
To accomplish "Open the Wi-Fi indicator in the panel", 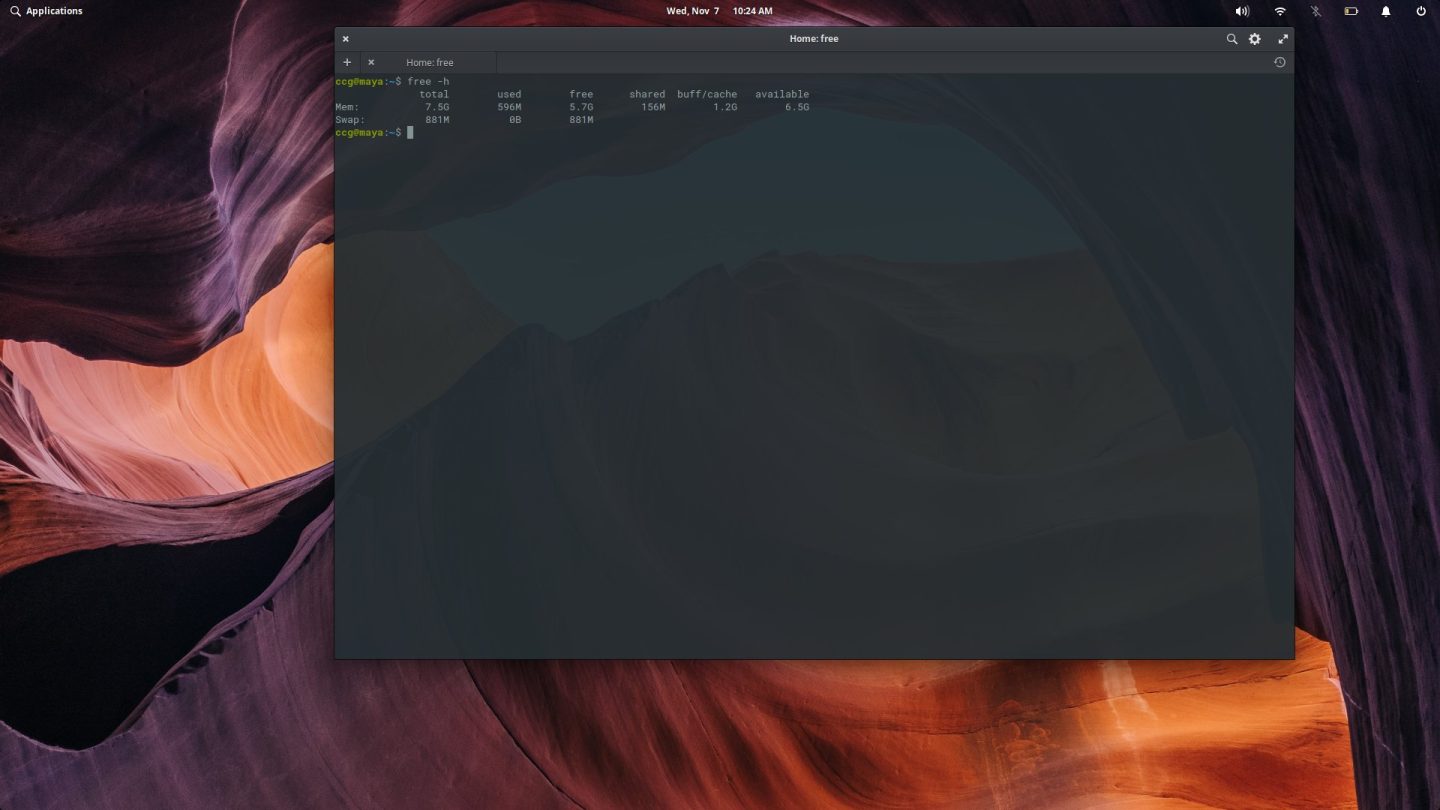I will pyautogui.click(x=1279, y=10).
